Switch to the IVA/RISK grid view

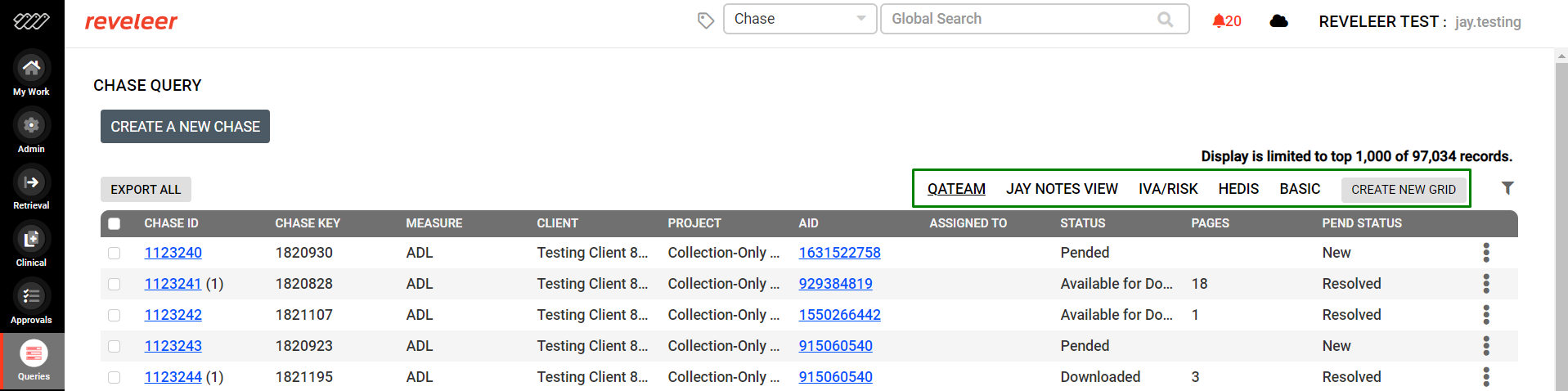[x=1168, y=189]
